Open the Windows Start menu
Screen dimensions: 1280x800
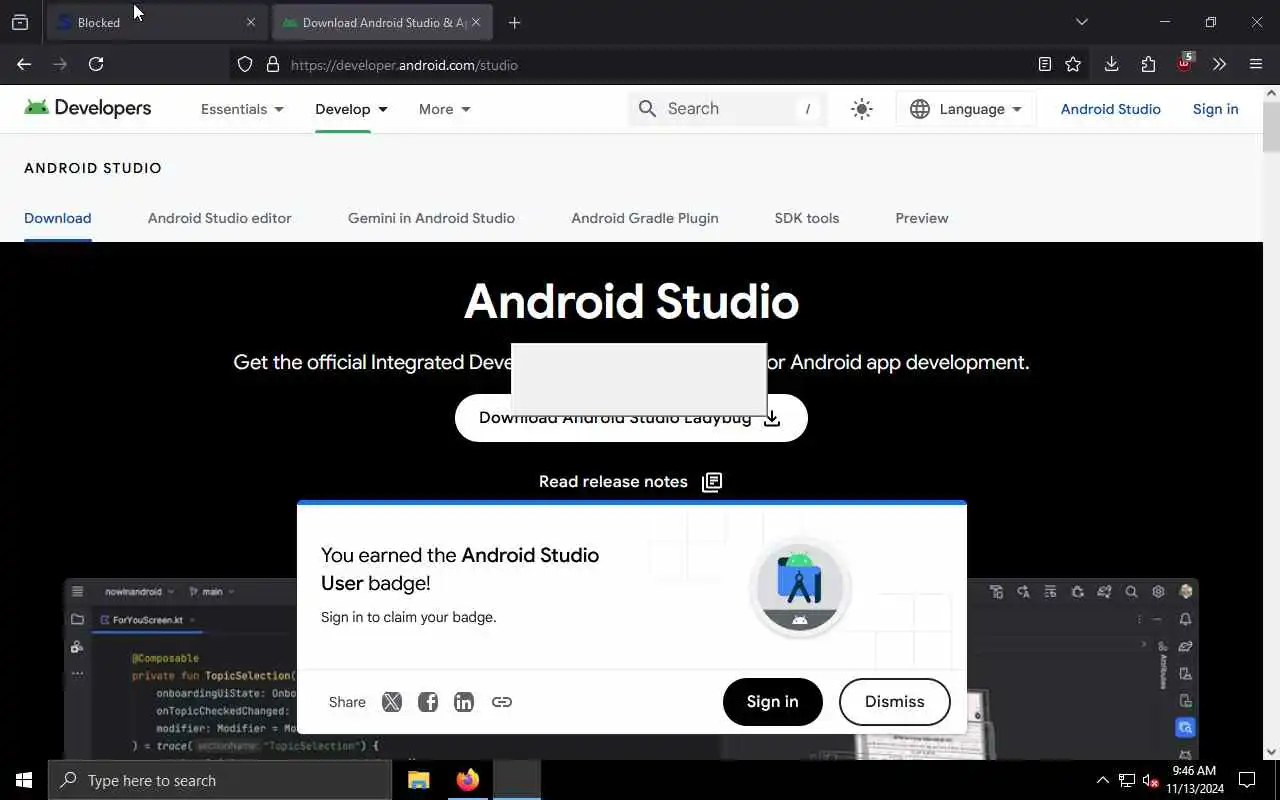[24, 780]
